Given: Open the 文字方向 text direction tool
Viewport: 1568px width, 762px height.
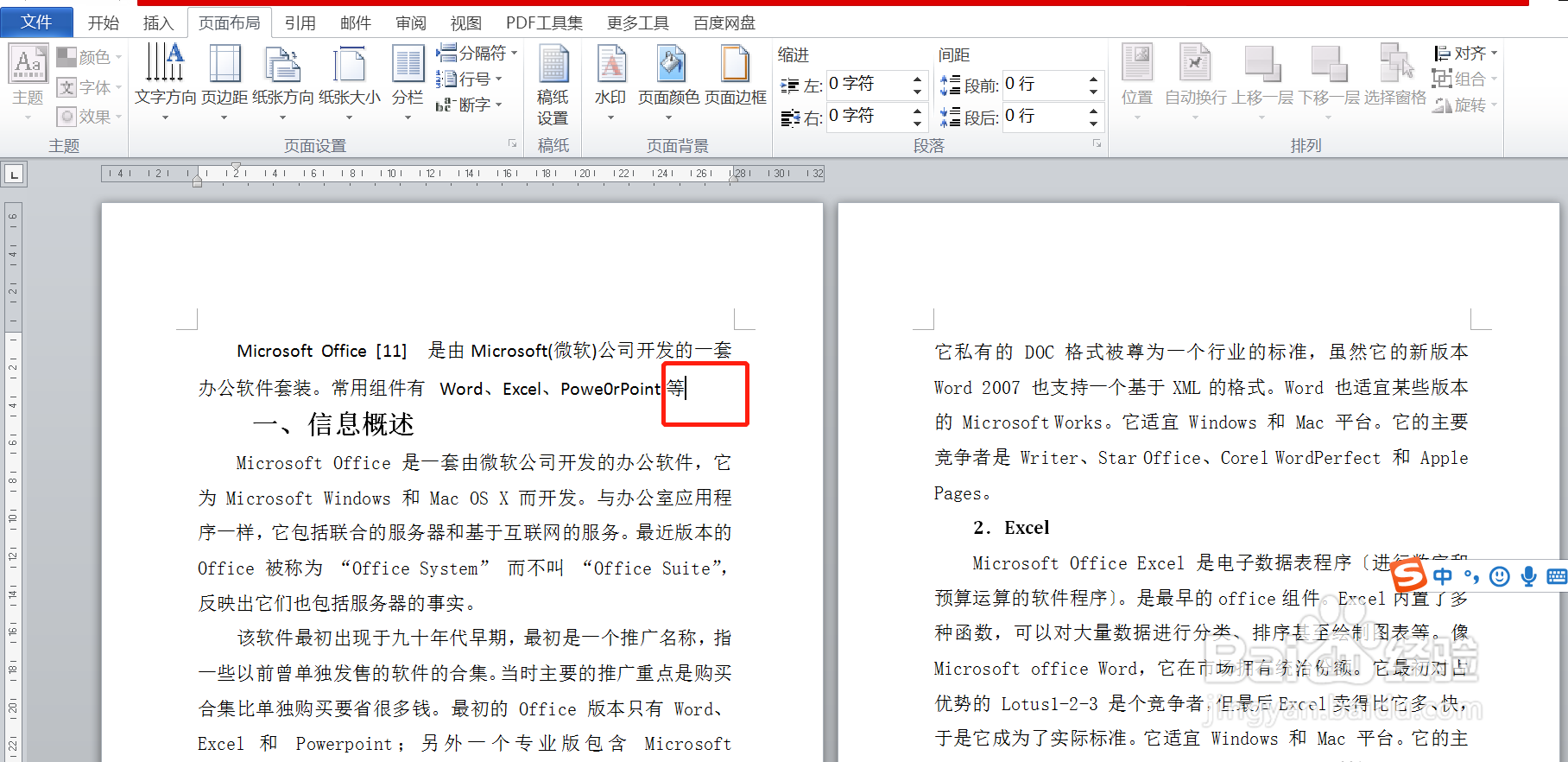Looking at the screenshot, I should pyautogui.click(x=165, y=82).
